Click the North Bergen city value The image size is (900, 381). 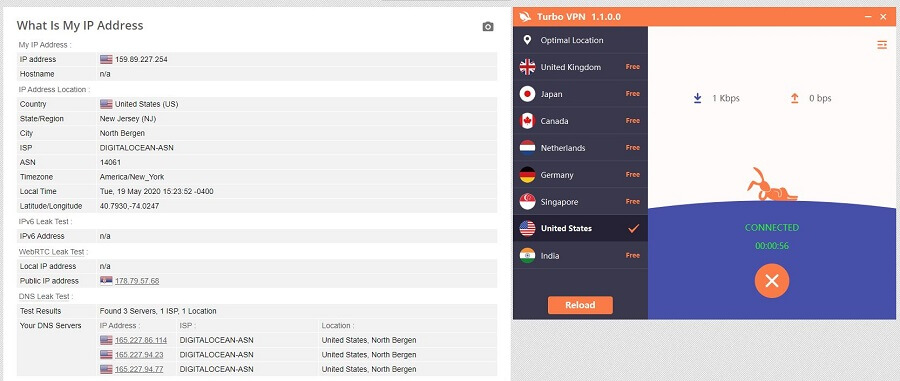122,133
